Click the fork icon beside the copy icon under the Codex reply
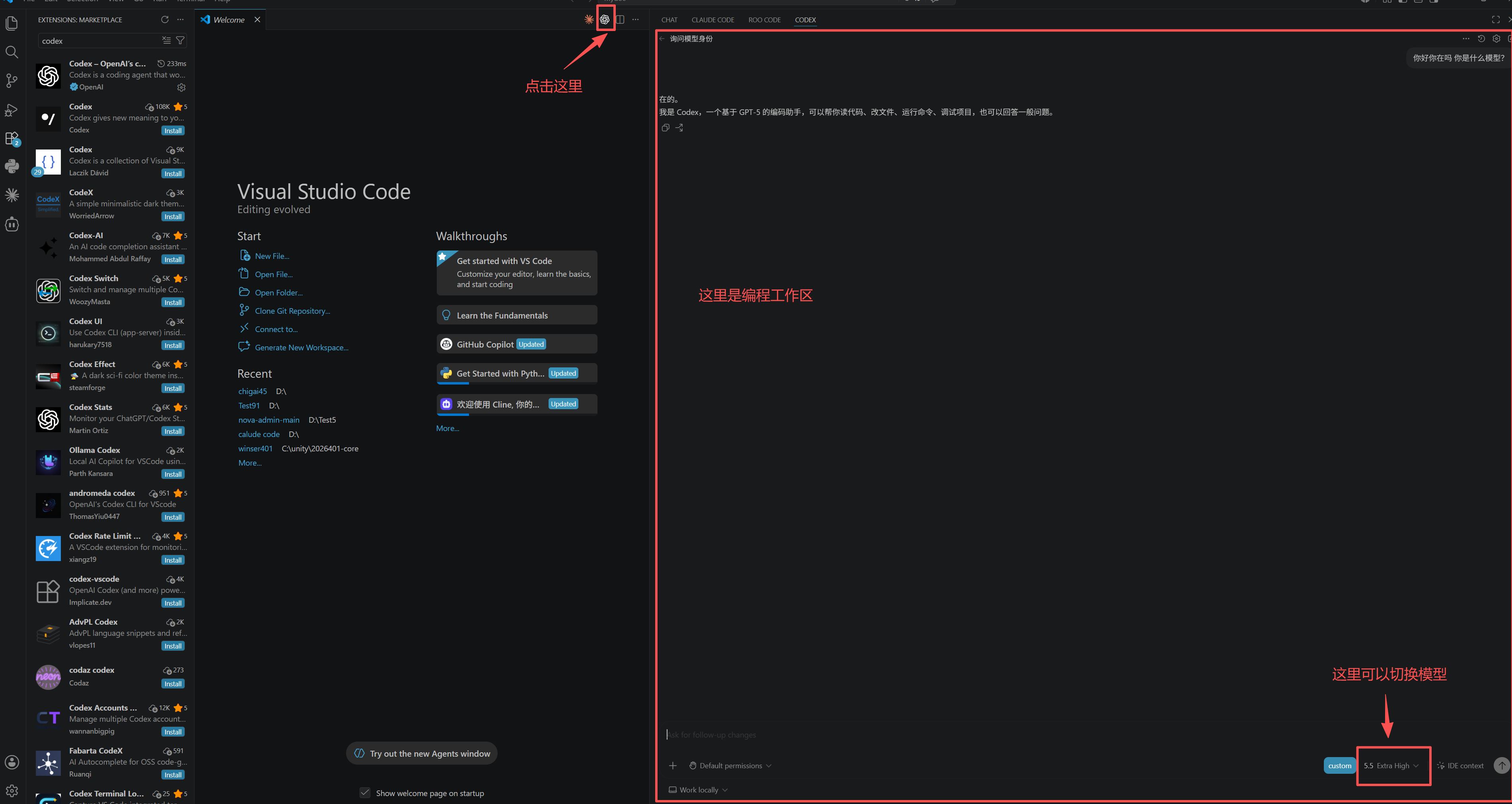Viewport: 1512px width, 804px height. coord(679,127)
